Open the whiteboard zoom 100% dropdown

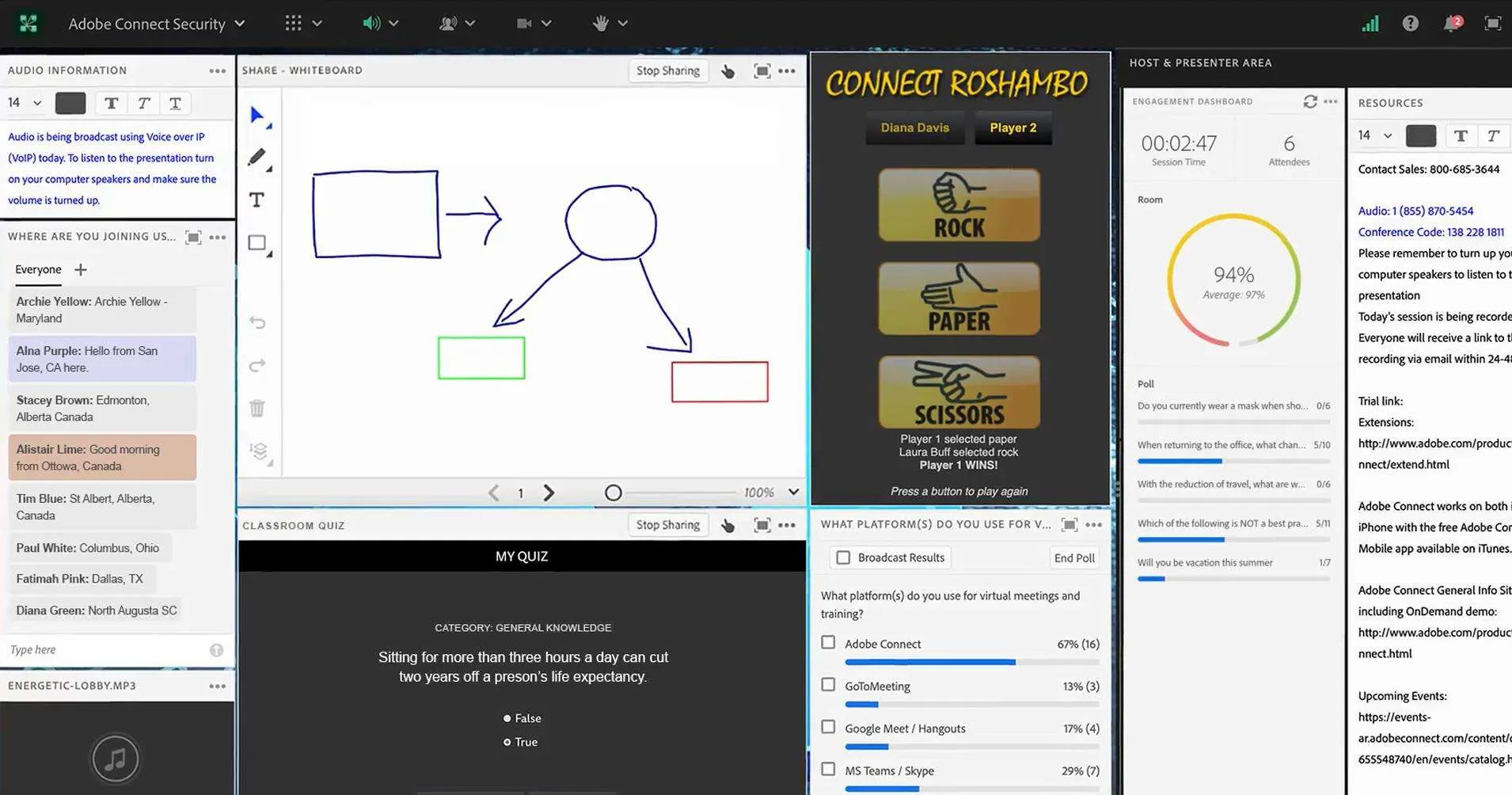793,493
